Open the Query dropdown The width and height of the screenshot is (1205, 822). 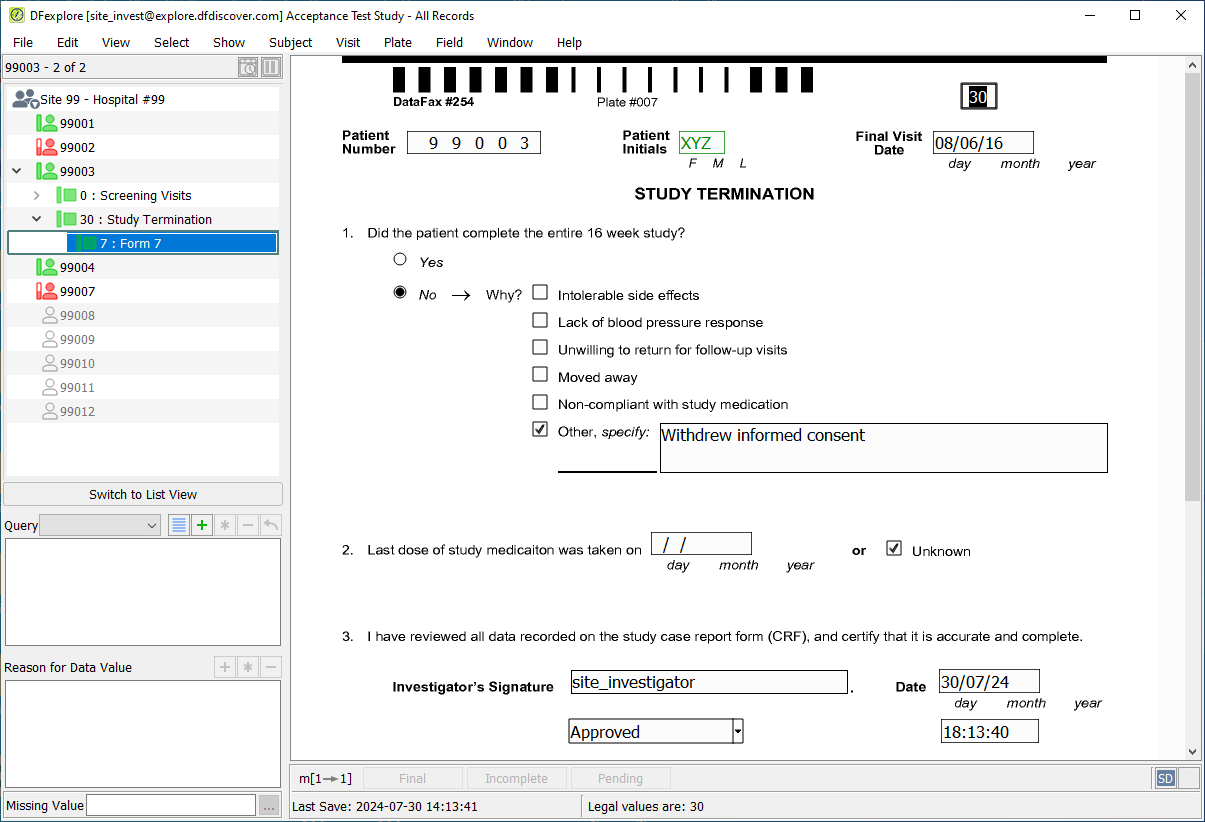coord(100,525)
